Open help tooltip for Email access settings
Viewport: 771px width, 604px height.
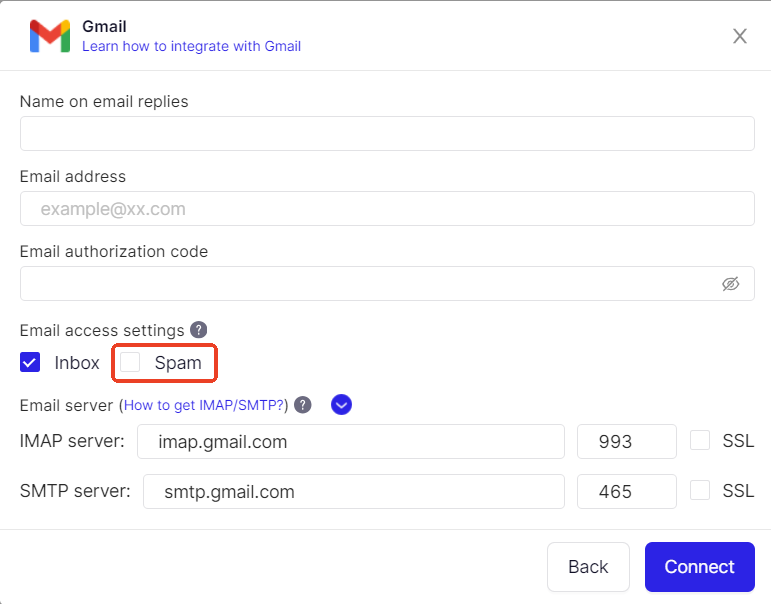(199, 330)
